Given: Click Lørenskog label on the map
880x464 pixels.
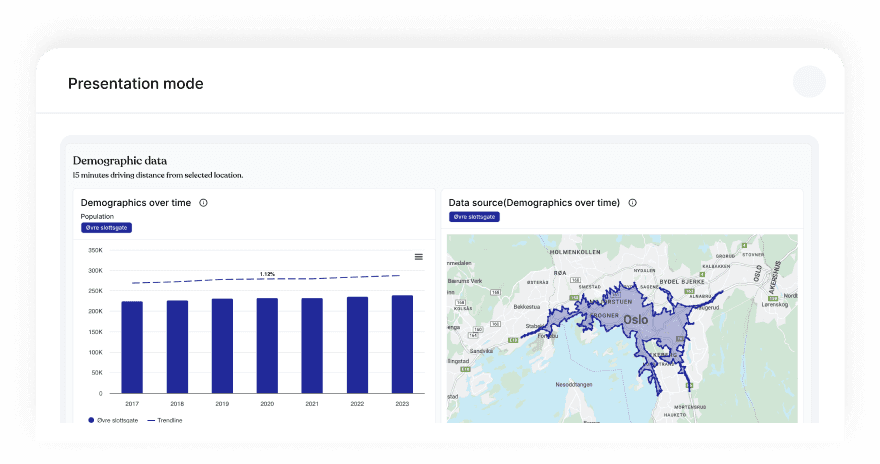Looking at the screenshot, I should click(775, 305).
